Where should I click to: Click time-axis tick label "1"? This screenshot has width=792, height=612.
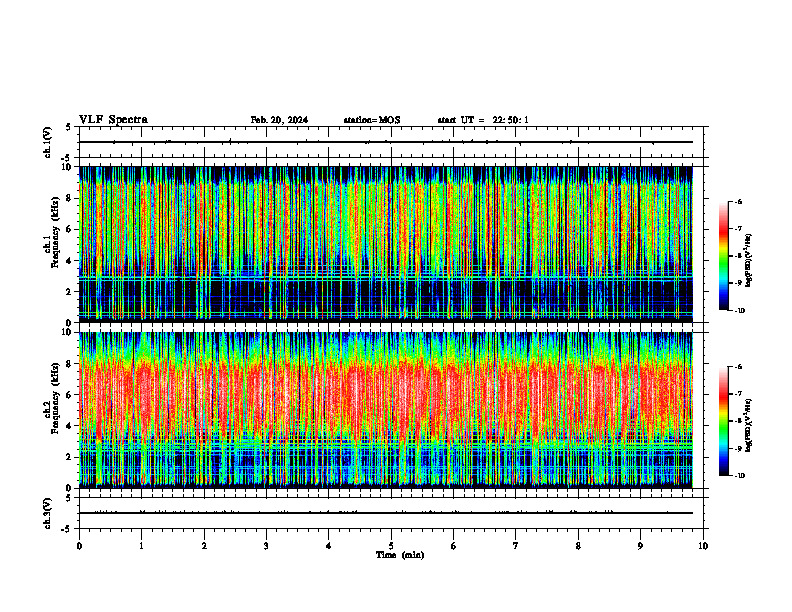point(141,546)
